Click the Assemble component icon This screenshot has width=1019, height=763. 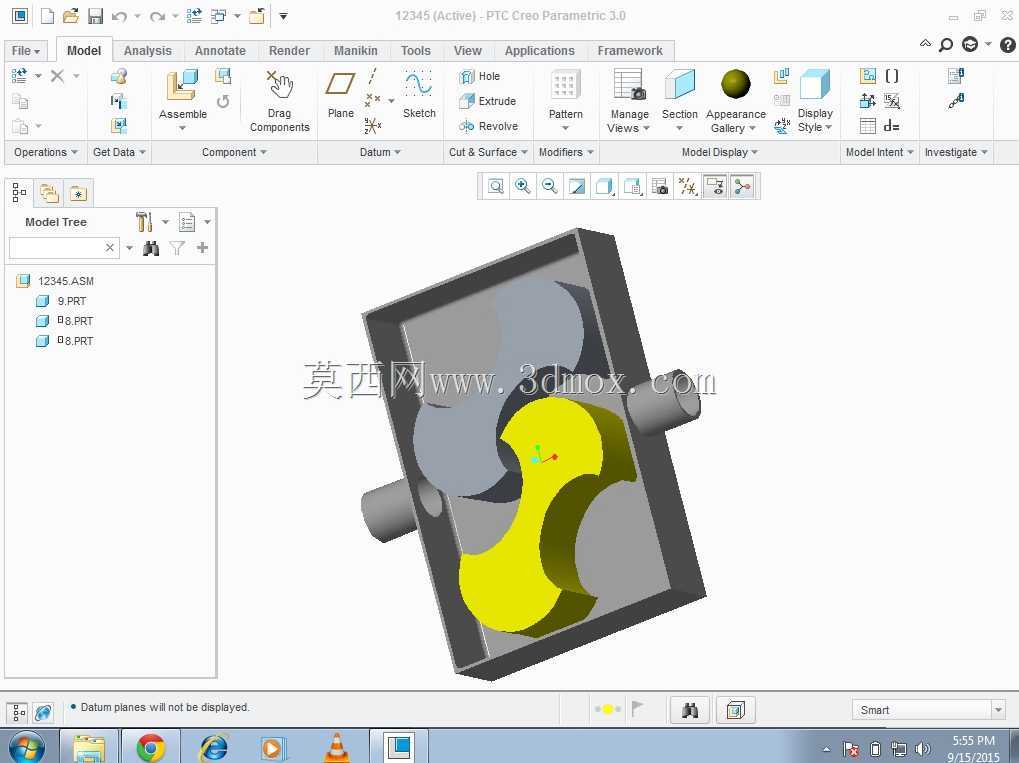[183, 85]
